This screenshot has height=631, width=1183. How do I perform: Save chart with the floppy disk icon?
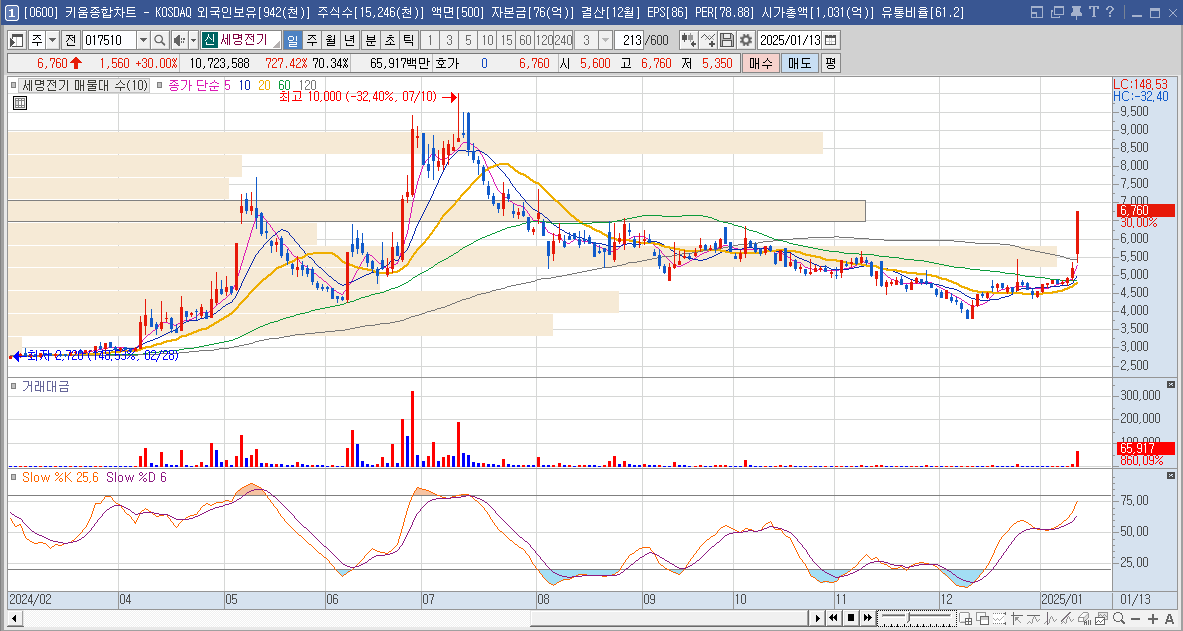[727, 40]
